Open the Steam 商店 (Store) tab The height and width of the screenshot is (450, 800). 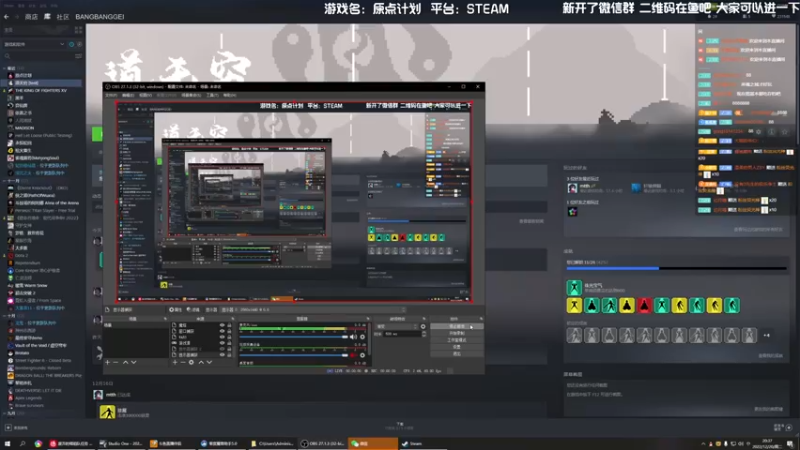tap(31, 17)
